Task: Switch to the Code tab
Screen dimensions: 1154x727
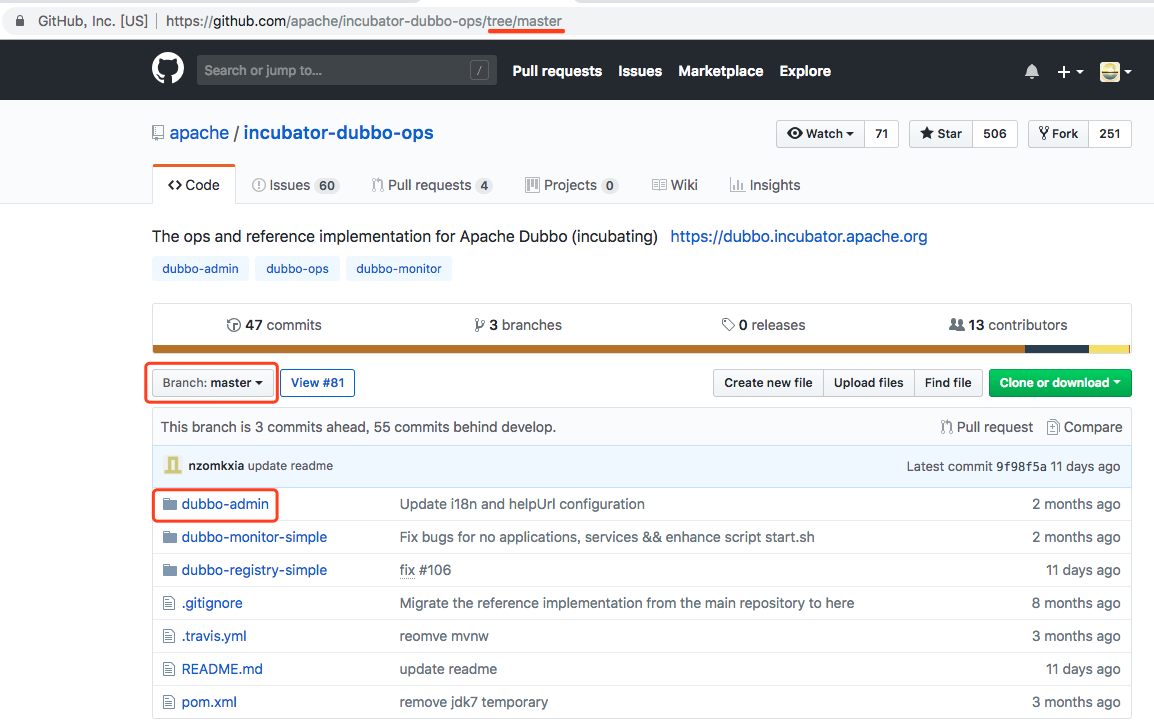Action: tap(194, 185)
